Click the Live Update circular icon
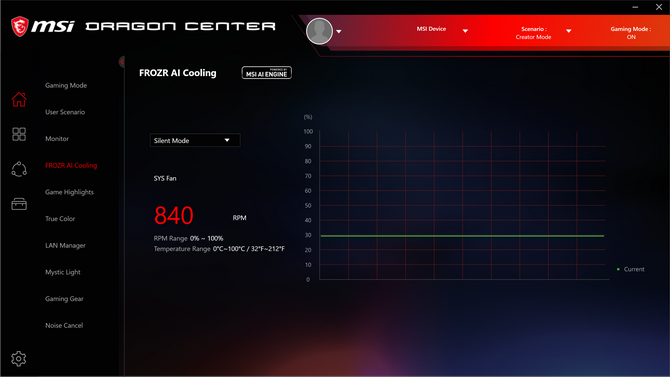This screenshot has width=670, height=377. [x=19, y=169]
